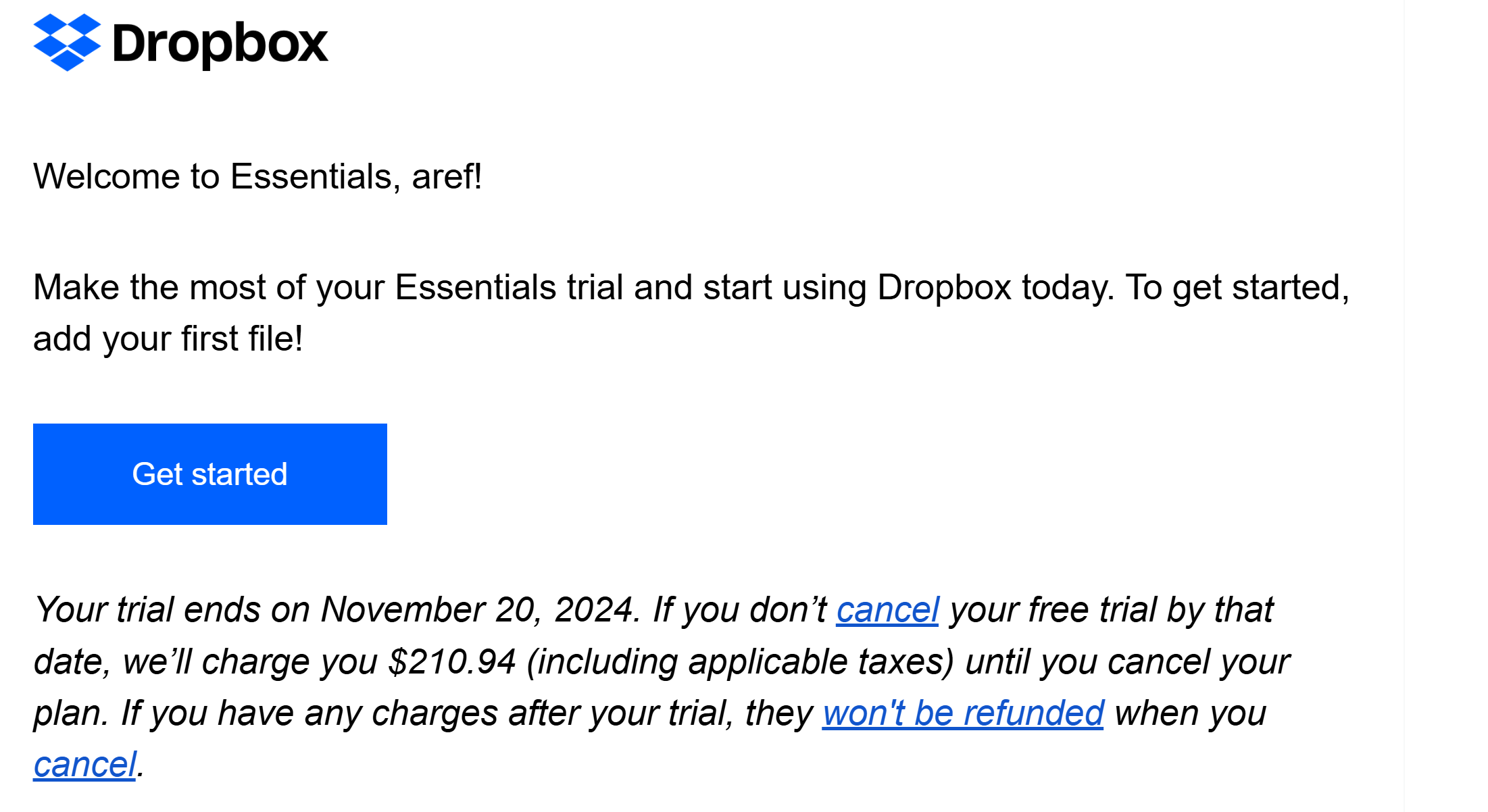
Task: Click the blue Dropbox box logo icon
Action: [67, 43]
